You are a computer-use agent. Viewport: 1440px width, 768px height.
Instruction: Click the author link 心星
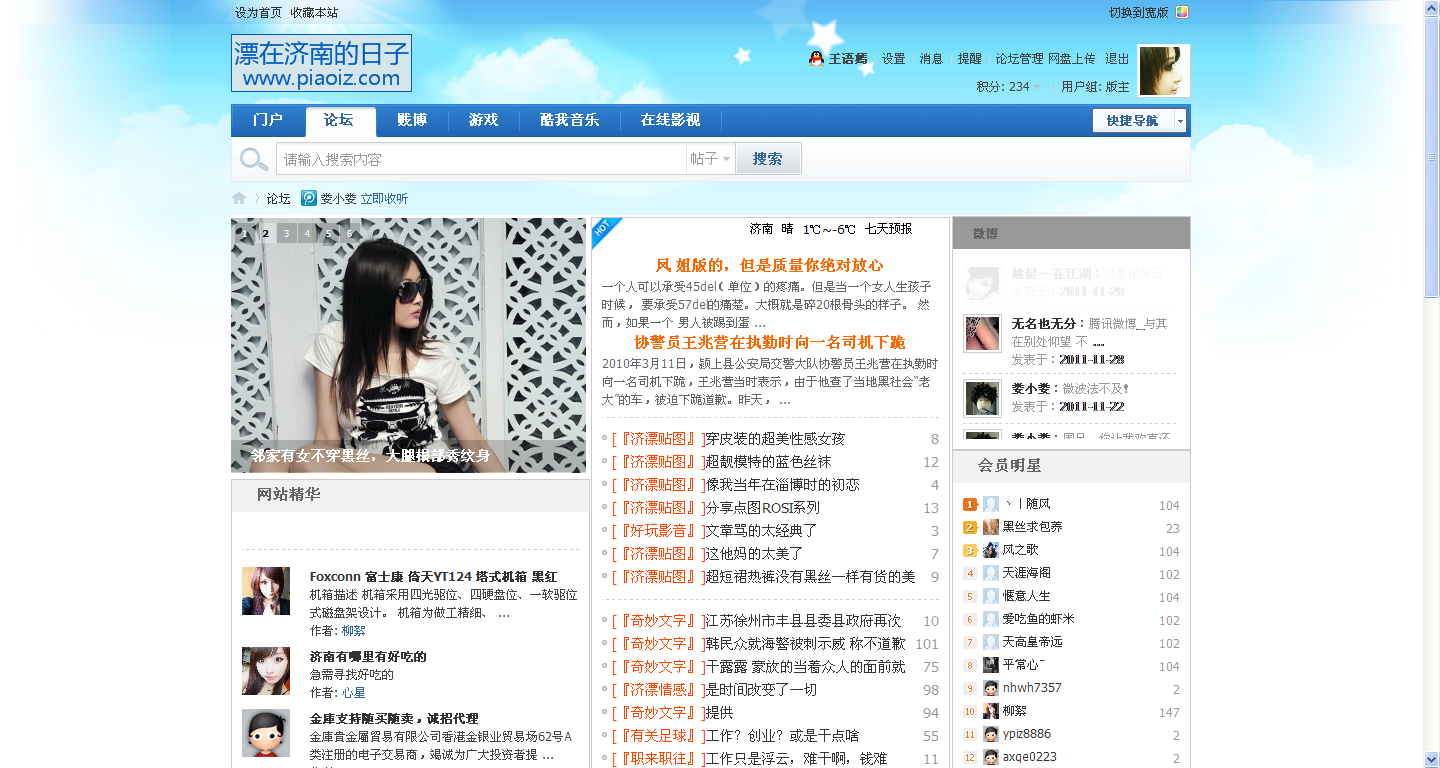tap(353, 693)
